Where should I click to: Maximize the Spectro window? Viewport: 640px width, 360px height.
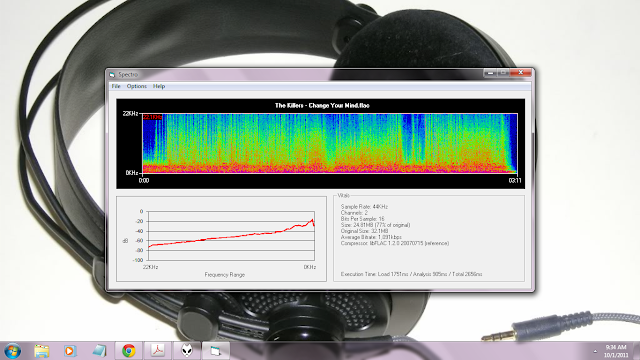pyautogui.click(x=503, y=73)
